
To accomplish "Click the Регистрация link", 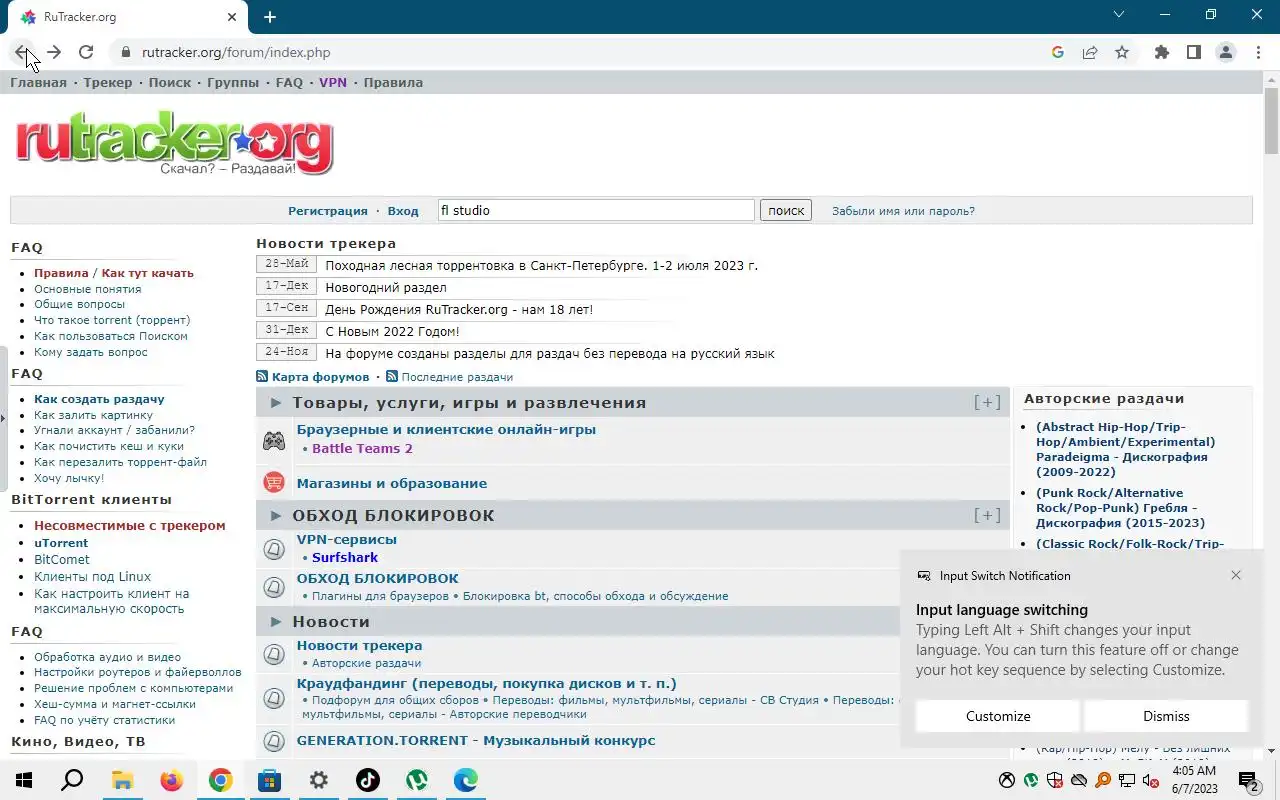I will pyautogui.click(x=328, y=211).
